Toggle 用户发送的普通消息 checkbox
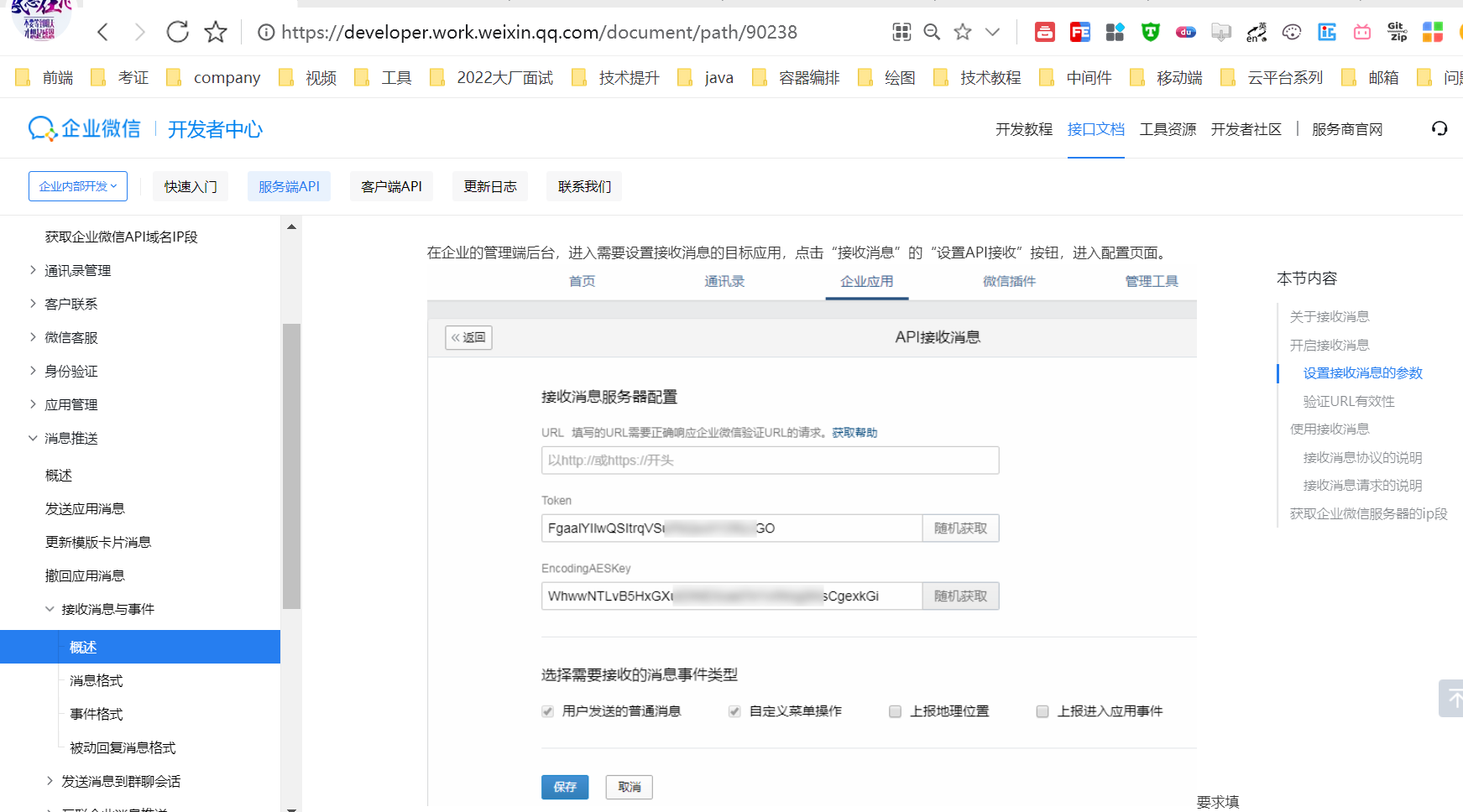Image resolution: width=1463 pixels, height=812 pixels. click(548, 711)
